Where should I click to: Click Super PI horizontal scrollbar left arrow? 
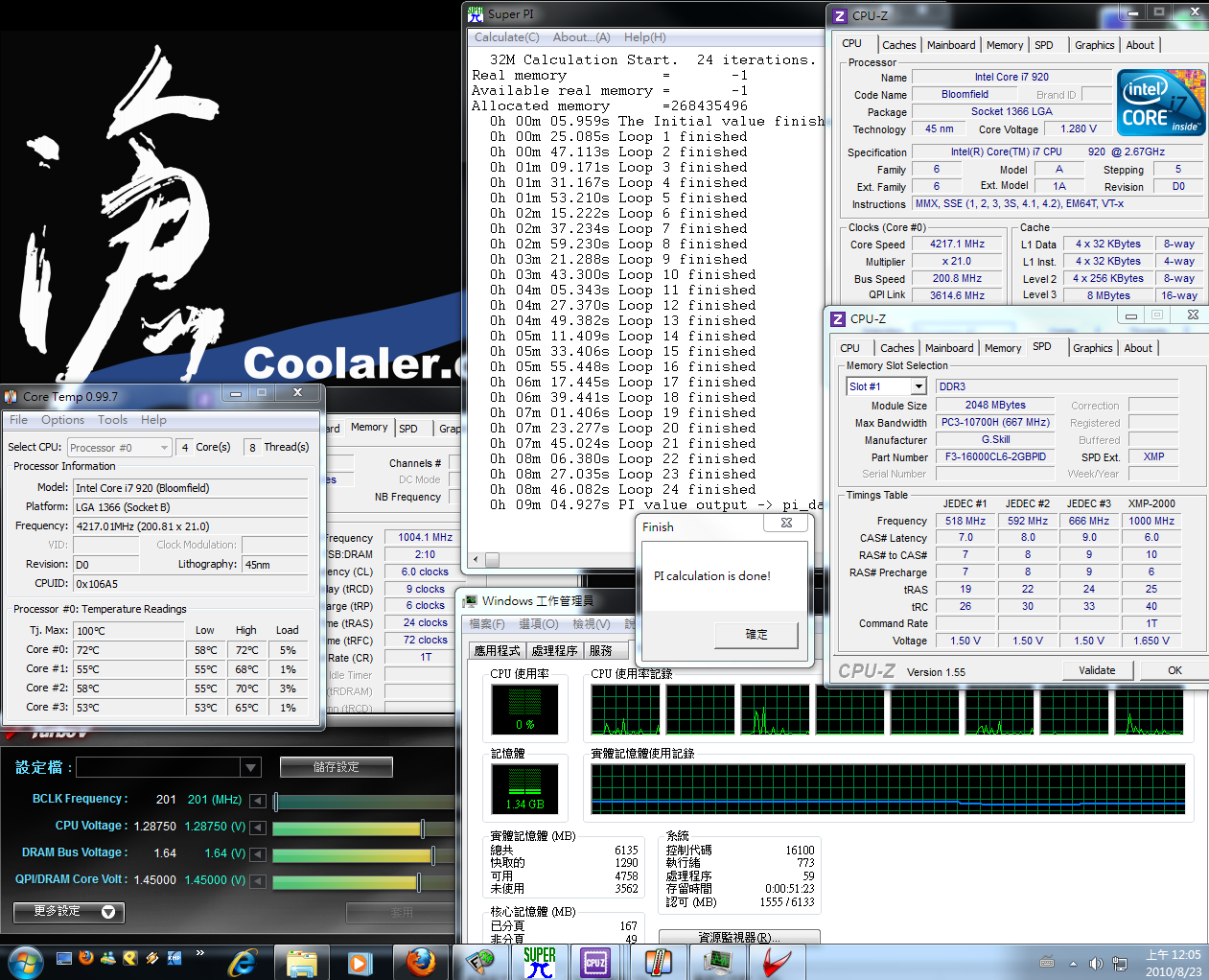coord(476,559)
